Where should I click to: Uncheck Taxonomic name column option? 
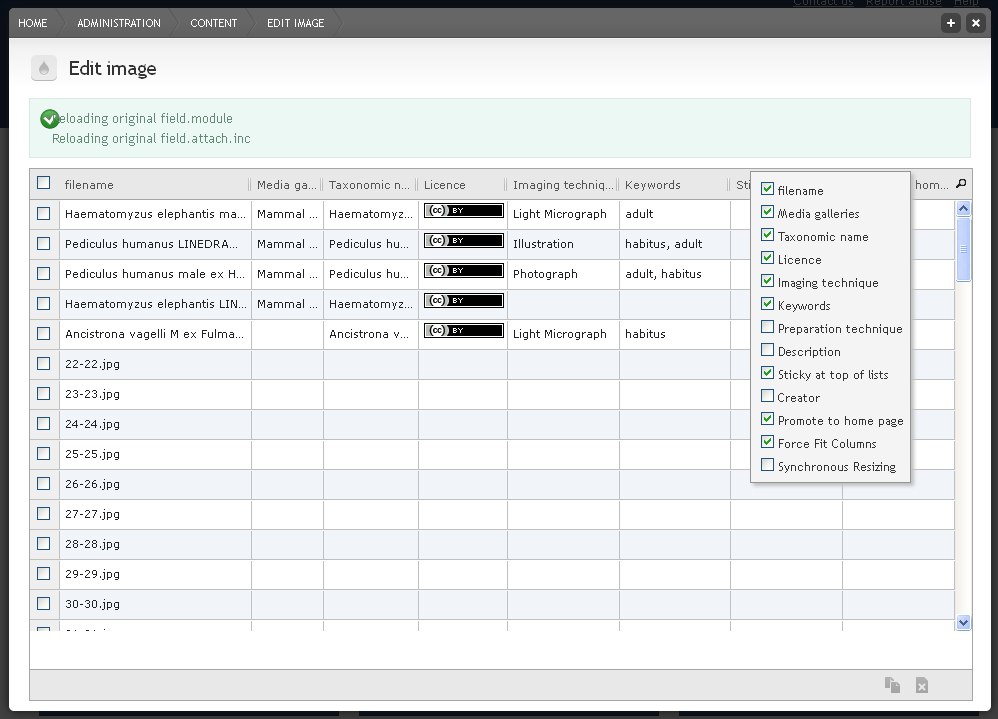[x=768, y=235]
